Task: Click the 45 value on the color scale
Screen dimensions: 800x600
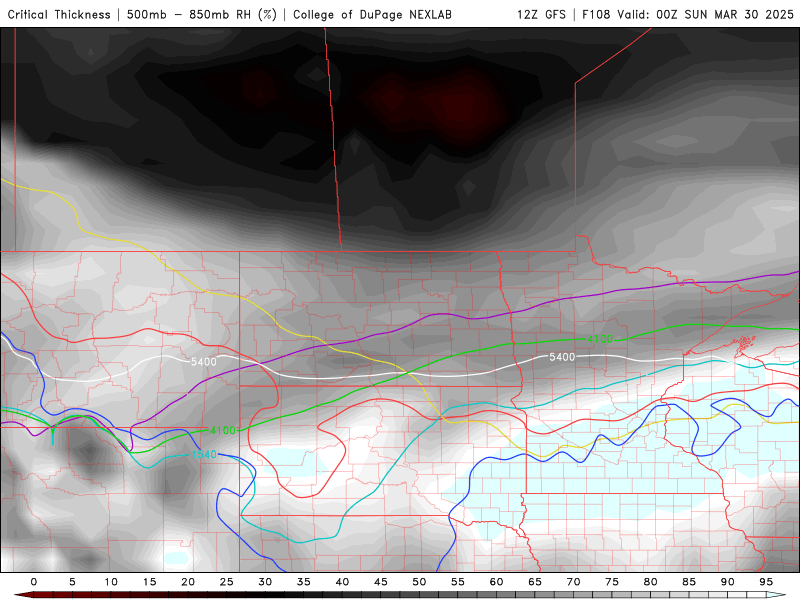Action: [381, 582]
